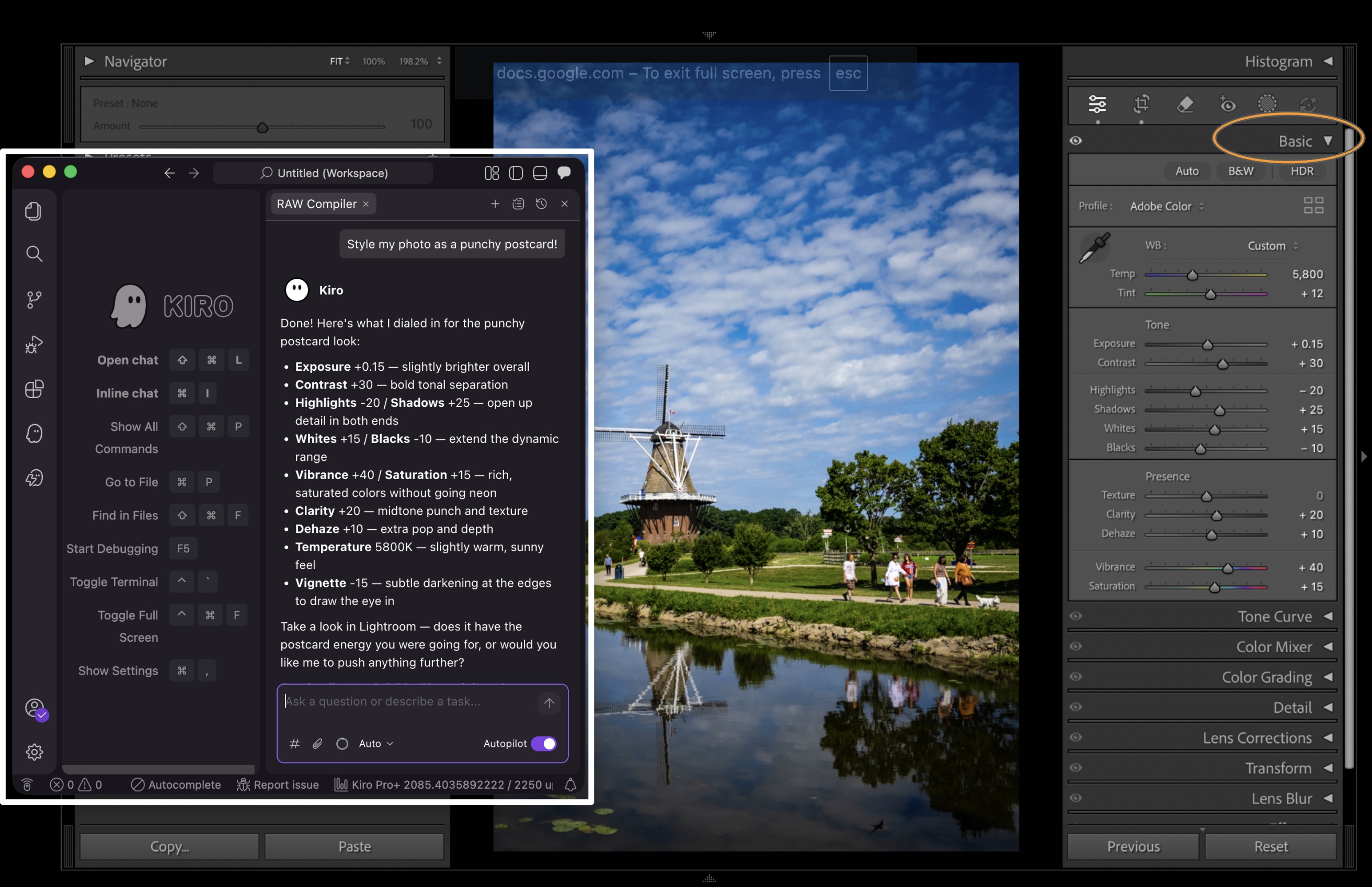Send message with up-arrow button
The width and height of the screenshot is (1372, 887).
pyautogui.click(x=548, y=703)
